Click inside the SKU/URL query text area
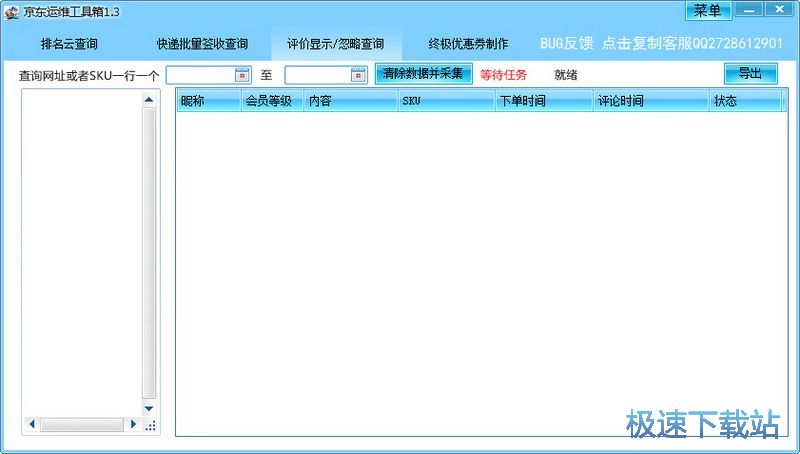The image size is (800, 454). [x=80, y=250]
